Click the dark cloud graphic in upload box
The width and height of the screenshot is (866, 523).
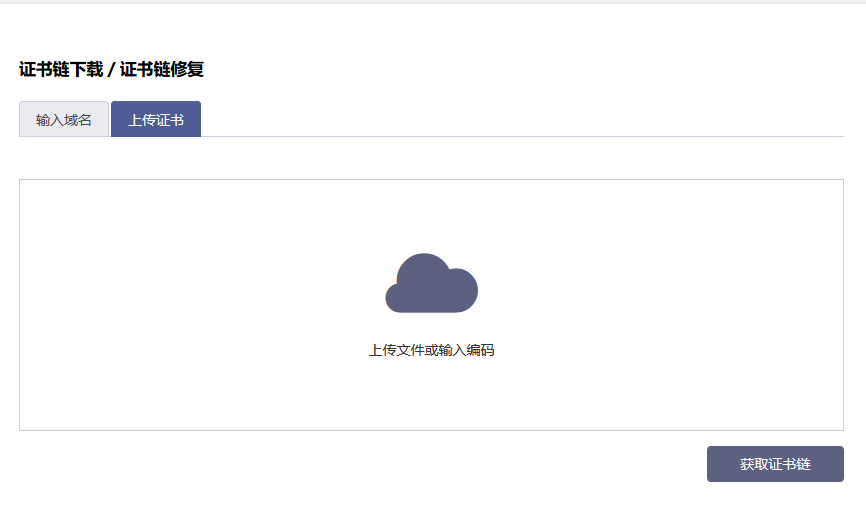pos(431,284)
